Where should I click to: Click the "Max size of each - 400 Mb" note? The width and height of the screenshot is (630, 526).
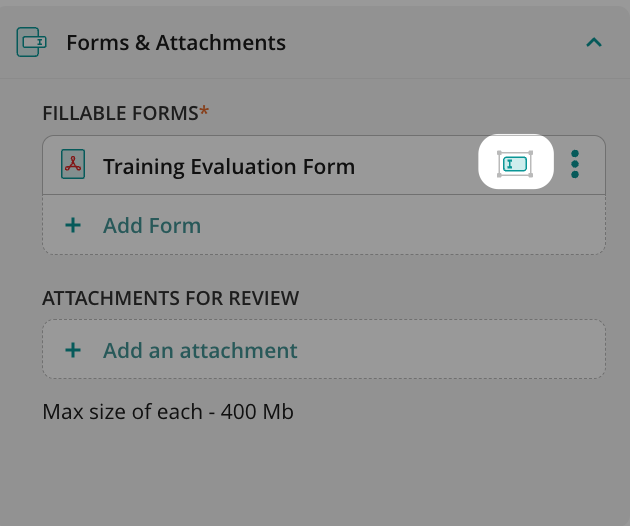click(x=168, y=411)
